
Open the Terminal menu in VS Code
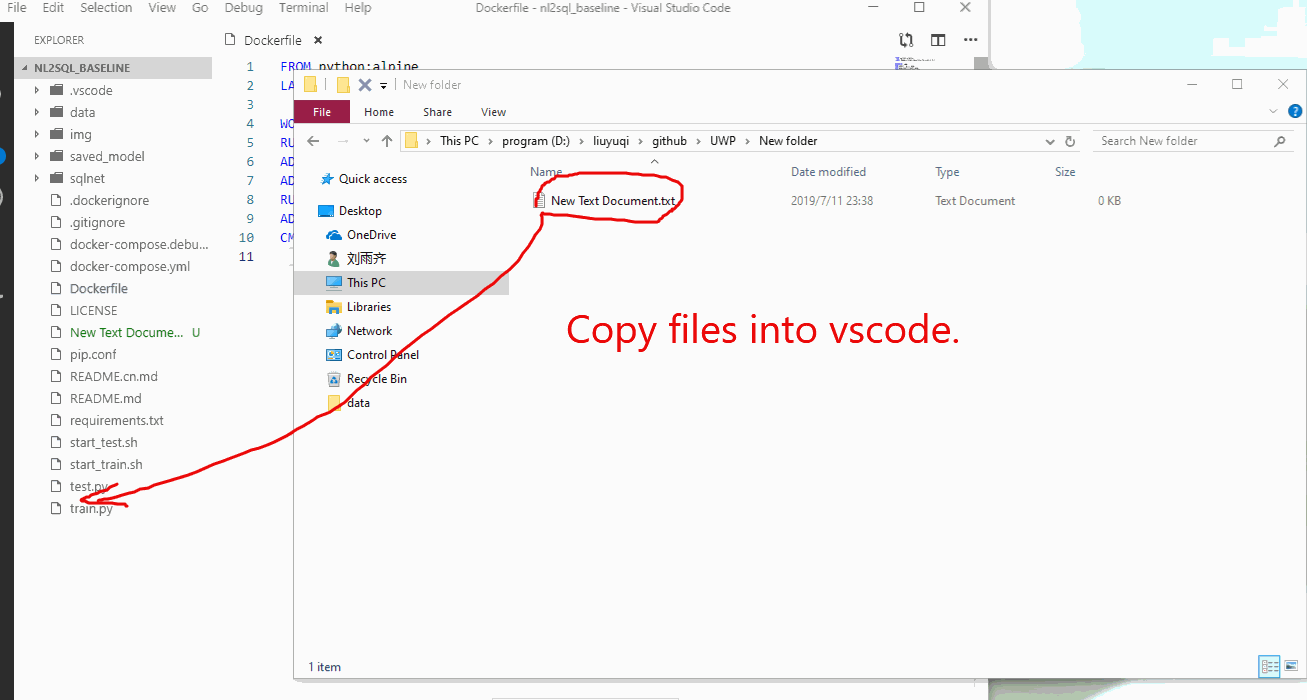303,8
